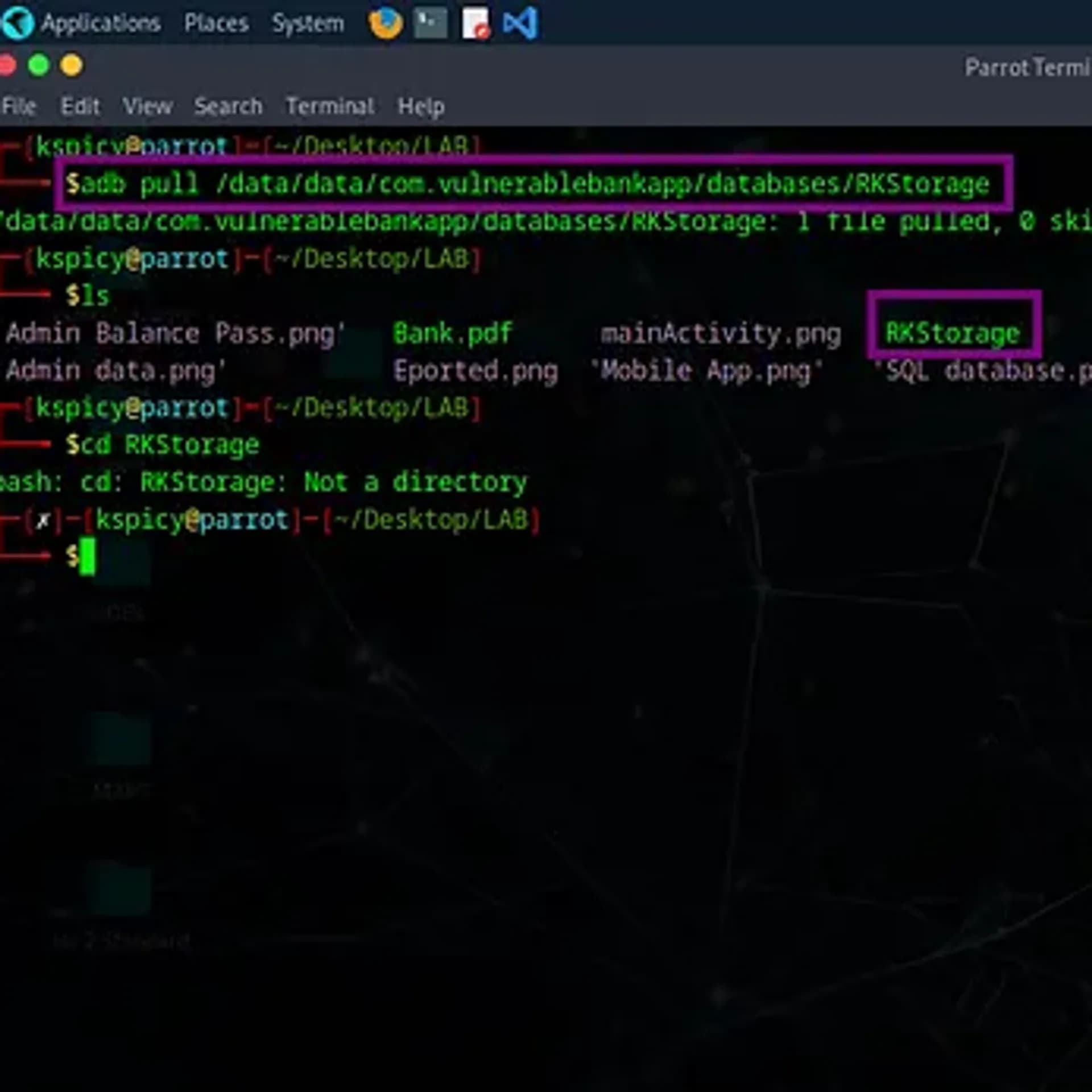Select the RKStorage entry in ls output
Screen dimensions: 1092x1092
coord(953,333)
